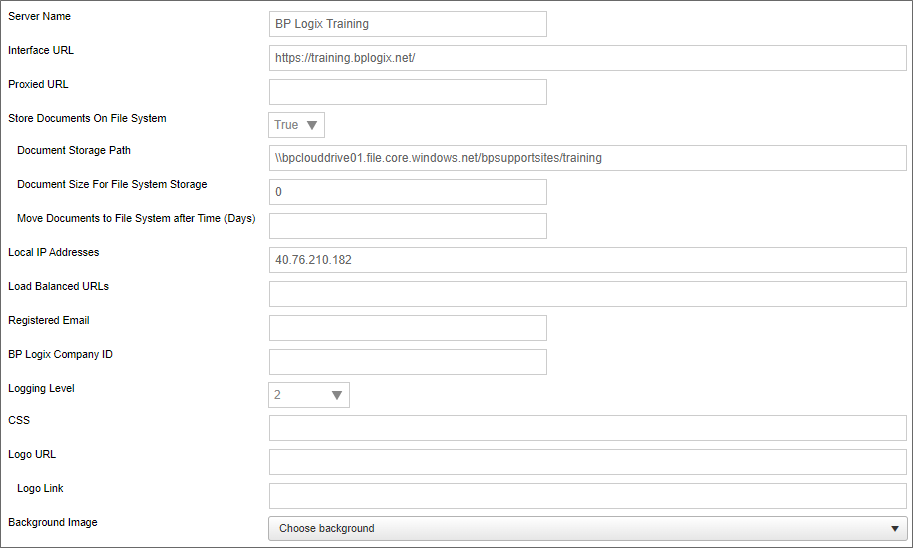Open the Store Documents On File System dropdown

pos(297,125)
